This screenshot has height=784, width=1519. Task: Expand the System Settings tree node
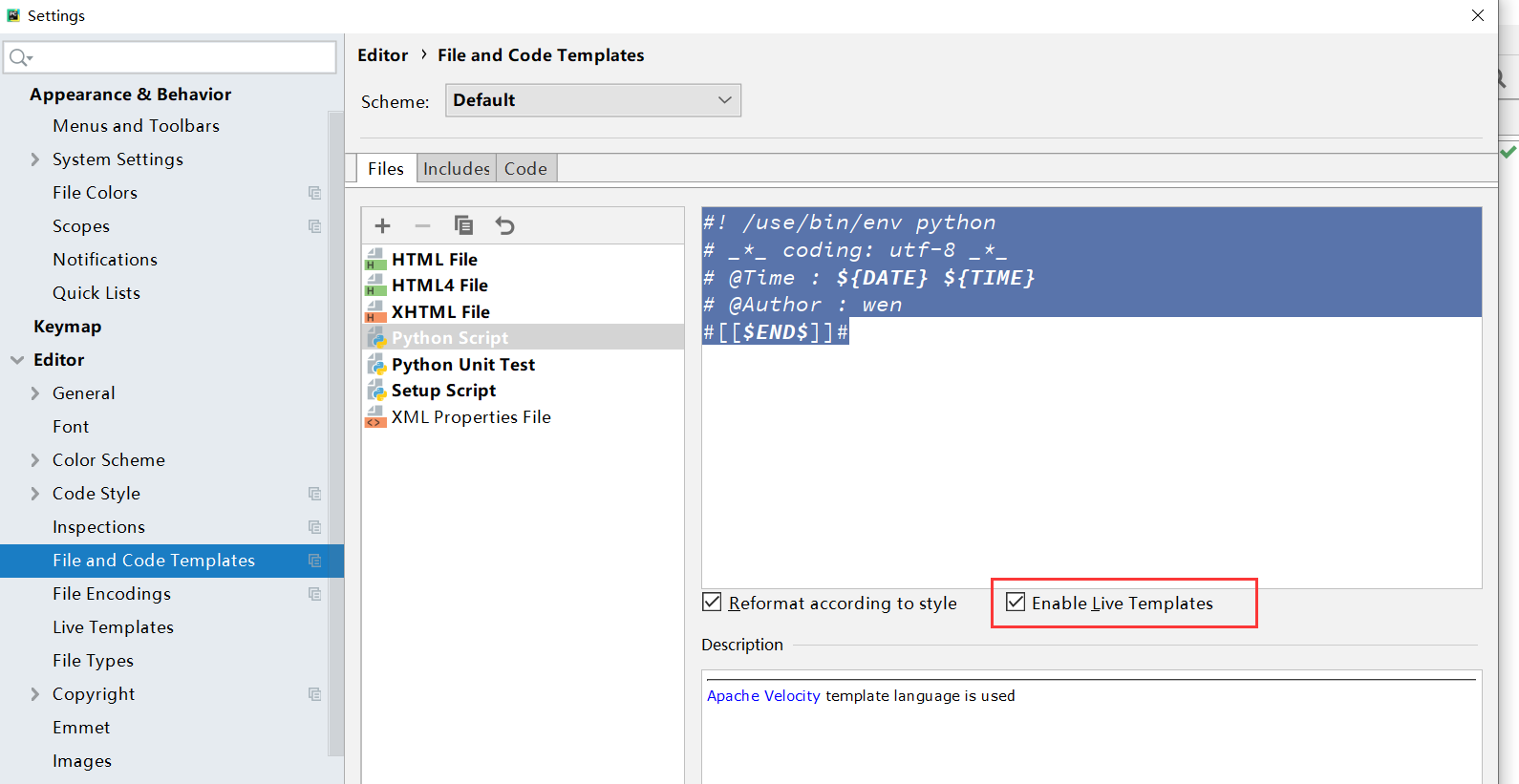pyautogui.click(x=35, y=159)
